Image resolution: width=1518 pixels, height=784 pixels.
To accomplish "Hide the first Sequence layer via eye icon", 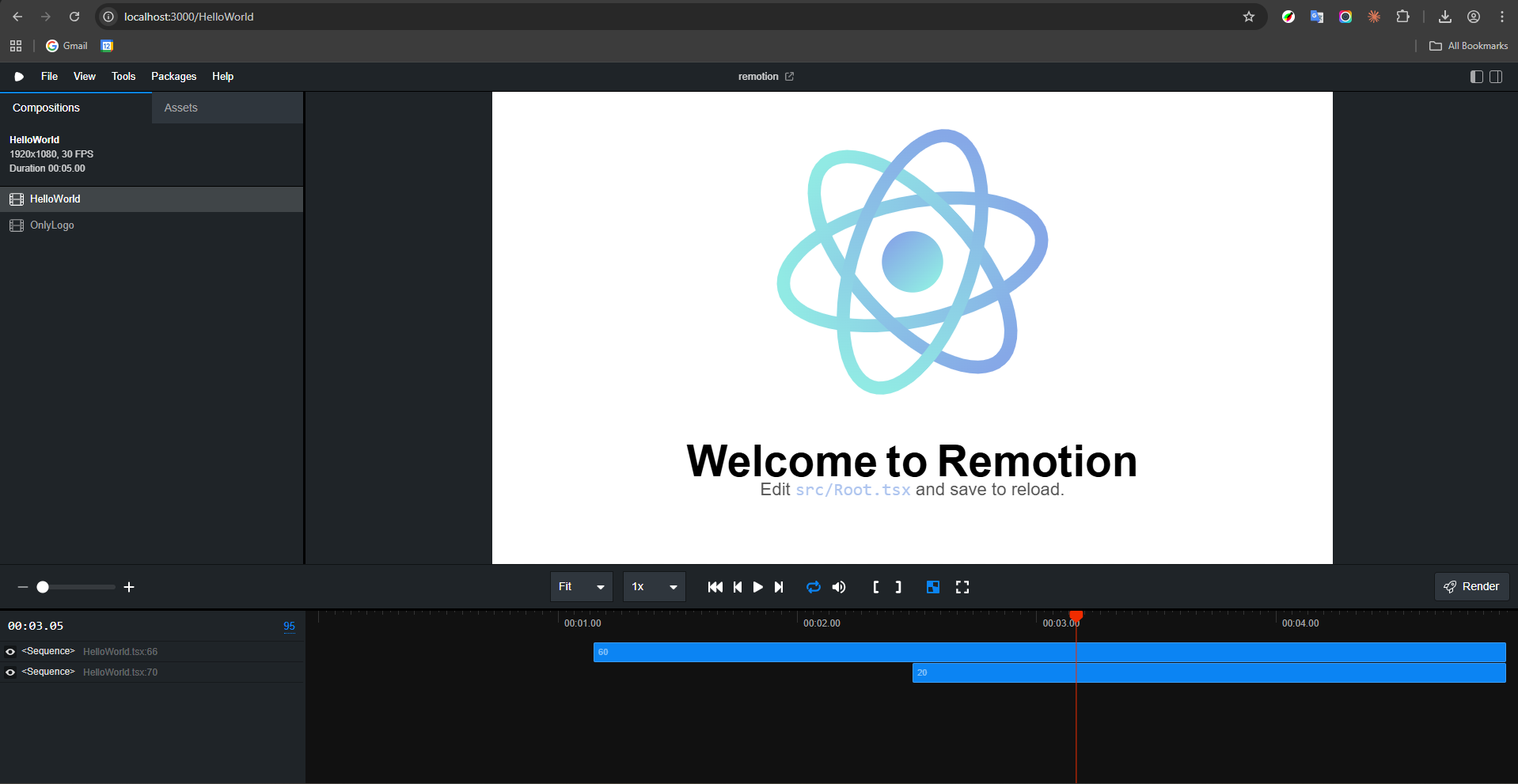I will (10, 652).
